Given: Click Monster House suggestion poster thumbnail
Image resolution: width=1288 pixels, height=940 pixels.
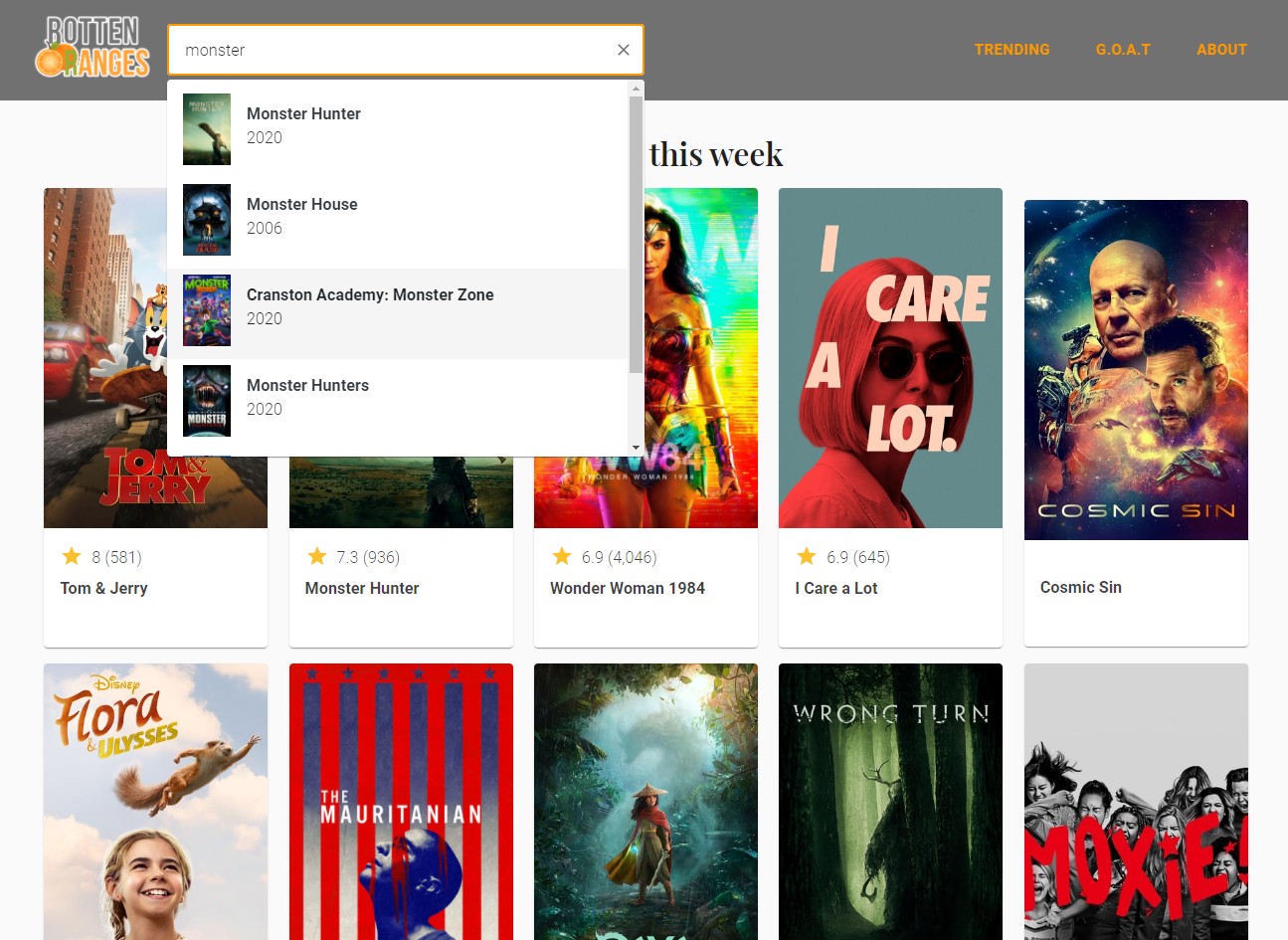Looking at the screenshot, I should pyautogui.click(x=207, y=220).
